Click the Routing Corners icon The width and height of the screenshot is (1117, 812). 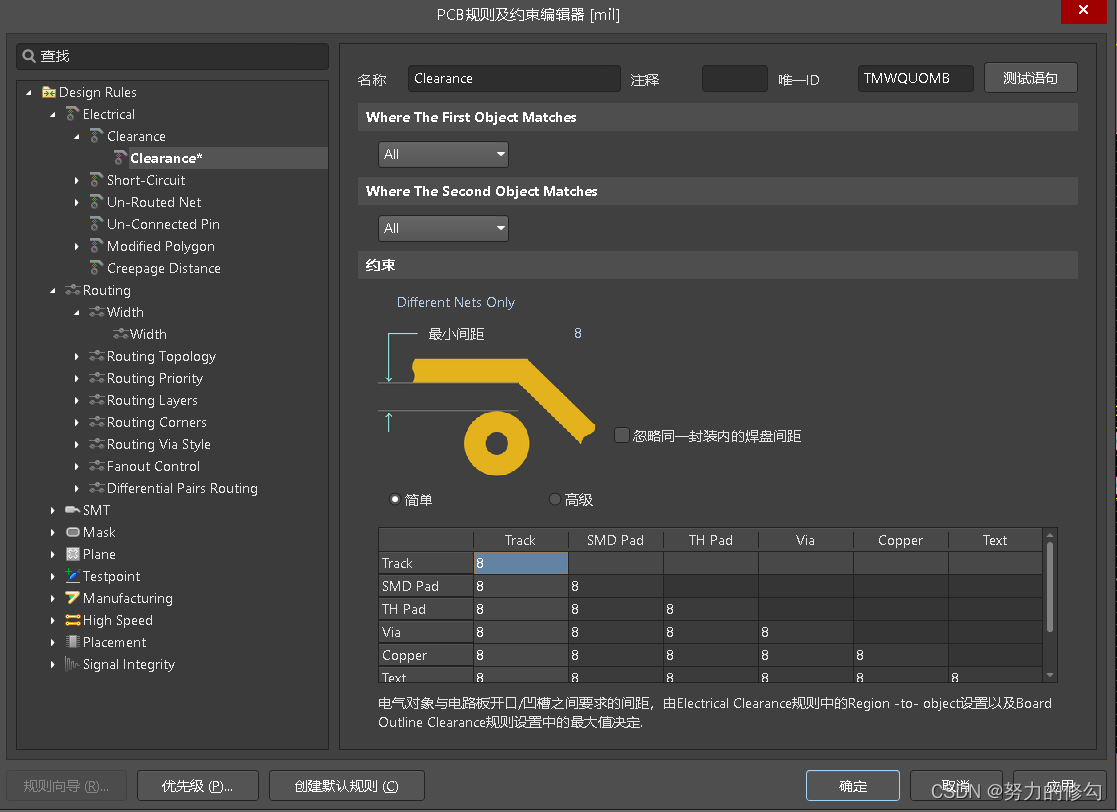pyautogui.click(x=96, y=422)
